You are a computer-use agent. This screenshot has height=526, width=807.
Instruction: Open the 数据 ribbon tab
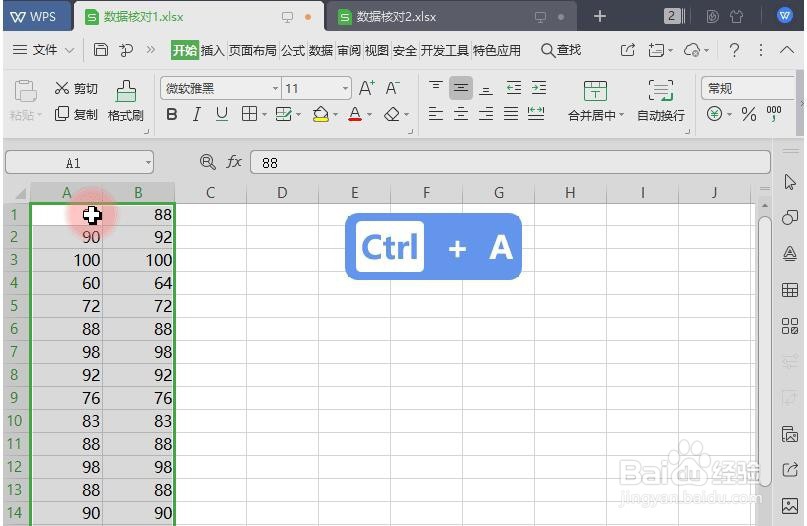pos(321,50)
